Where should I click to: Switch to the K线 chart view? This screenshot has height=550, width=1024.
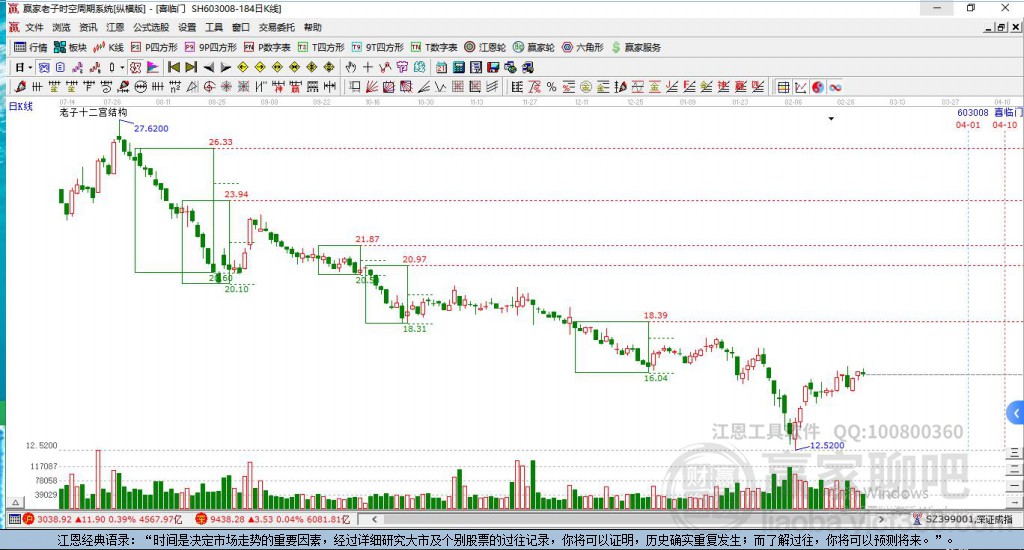[108, 47]
